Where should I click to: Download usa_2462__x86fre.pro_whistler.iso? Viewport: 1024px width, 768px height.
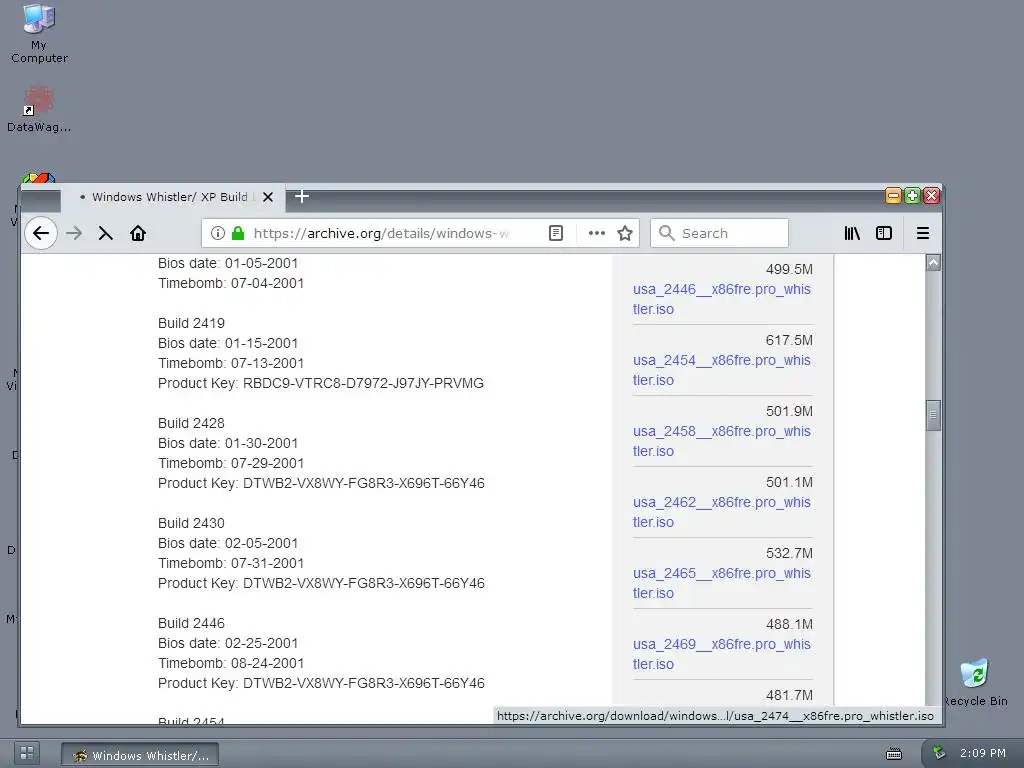click(722, 512)
